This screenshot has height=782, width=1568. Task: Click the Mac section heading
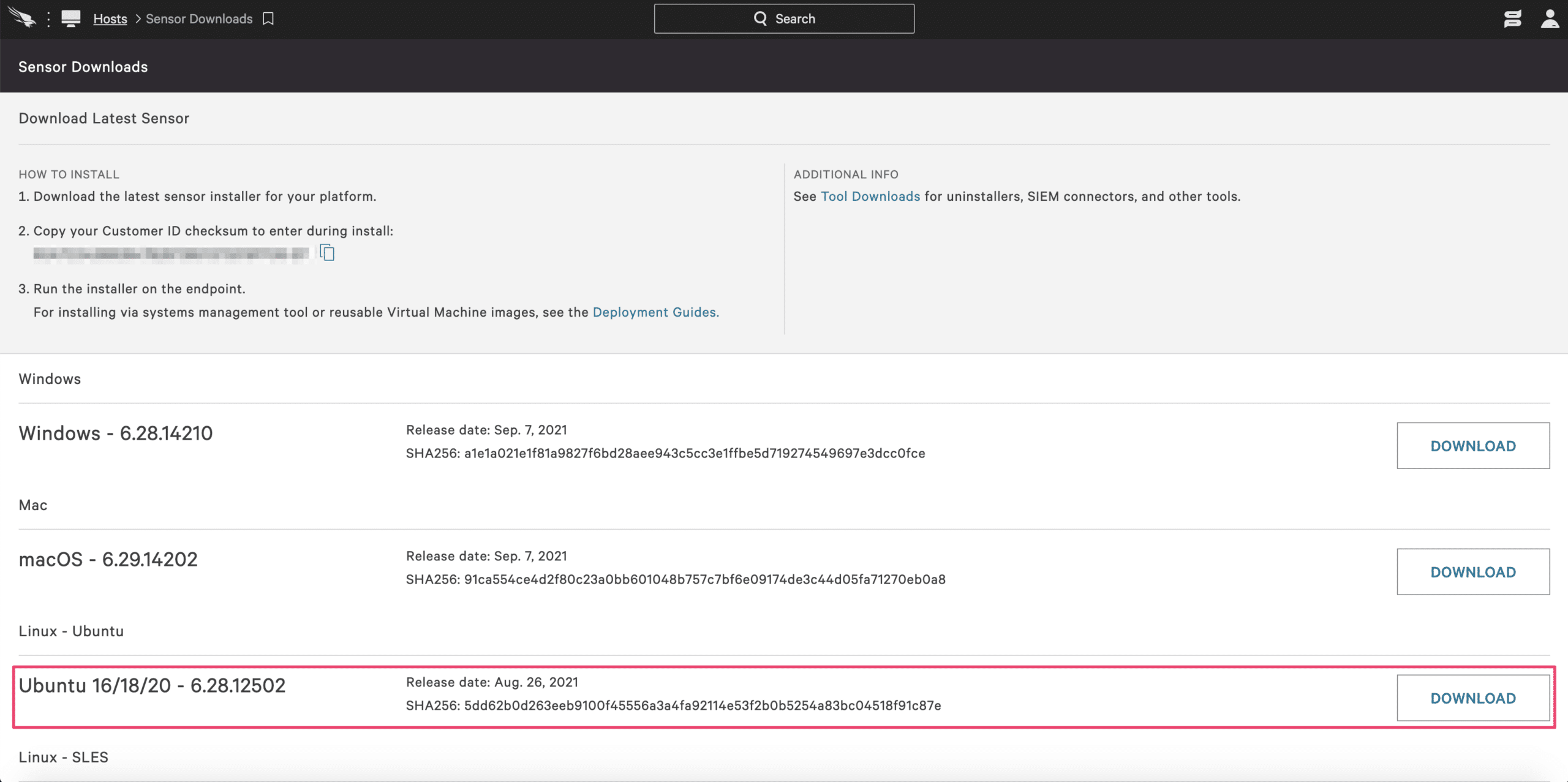33,505
